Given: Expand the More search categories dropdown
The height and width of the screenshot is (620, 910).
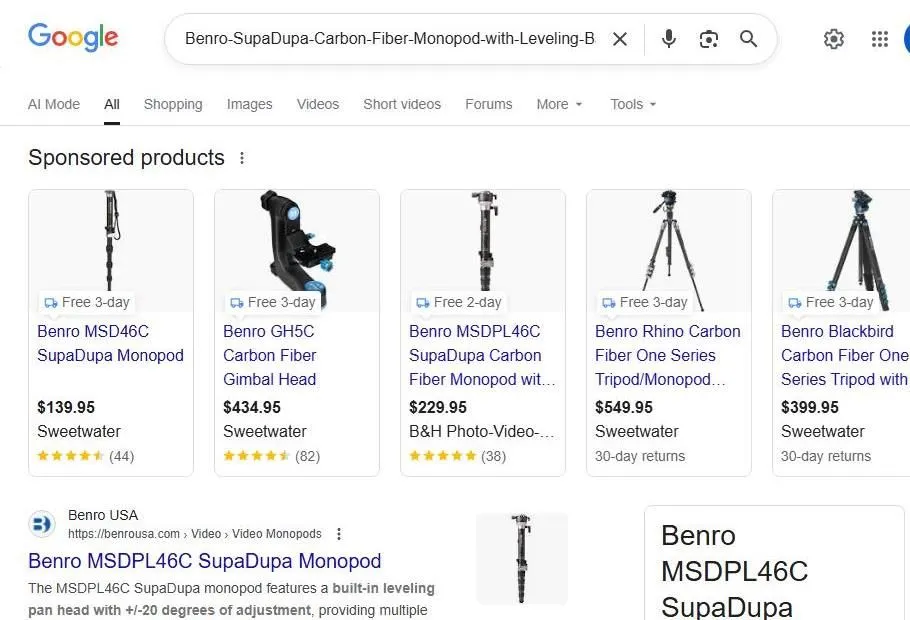Looking at the screenshot, I should [558, 104].
